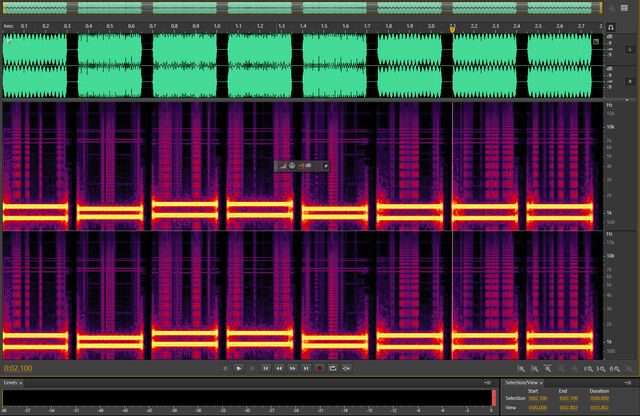
Task: Click the 10k label on upper spectrogram scale
Action: (610, 127)
